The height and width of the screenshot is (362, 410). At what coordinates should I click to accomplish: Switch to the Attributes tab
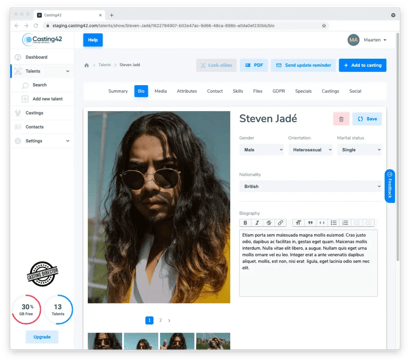[x=187, y=91]
